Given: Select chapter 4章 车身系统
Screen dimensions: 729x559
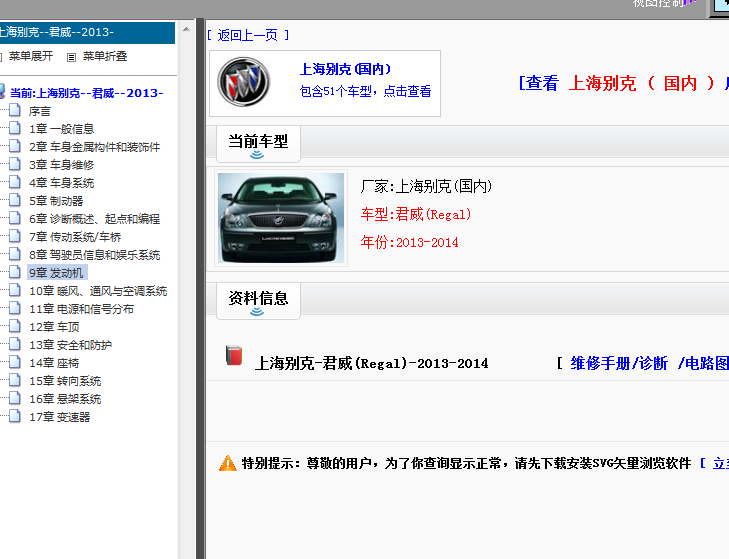Looking at the screenshot, I should coord(61,183).
